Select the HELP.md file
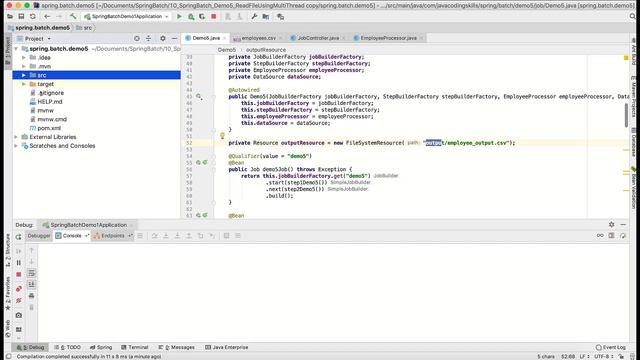The width and height of the screenshot is (640, 360). (49, 102)
